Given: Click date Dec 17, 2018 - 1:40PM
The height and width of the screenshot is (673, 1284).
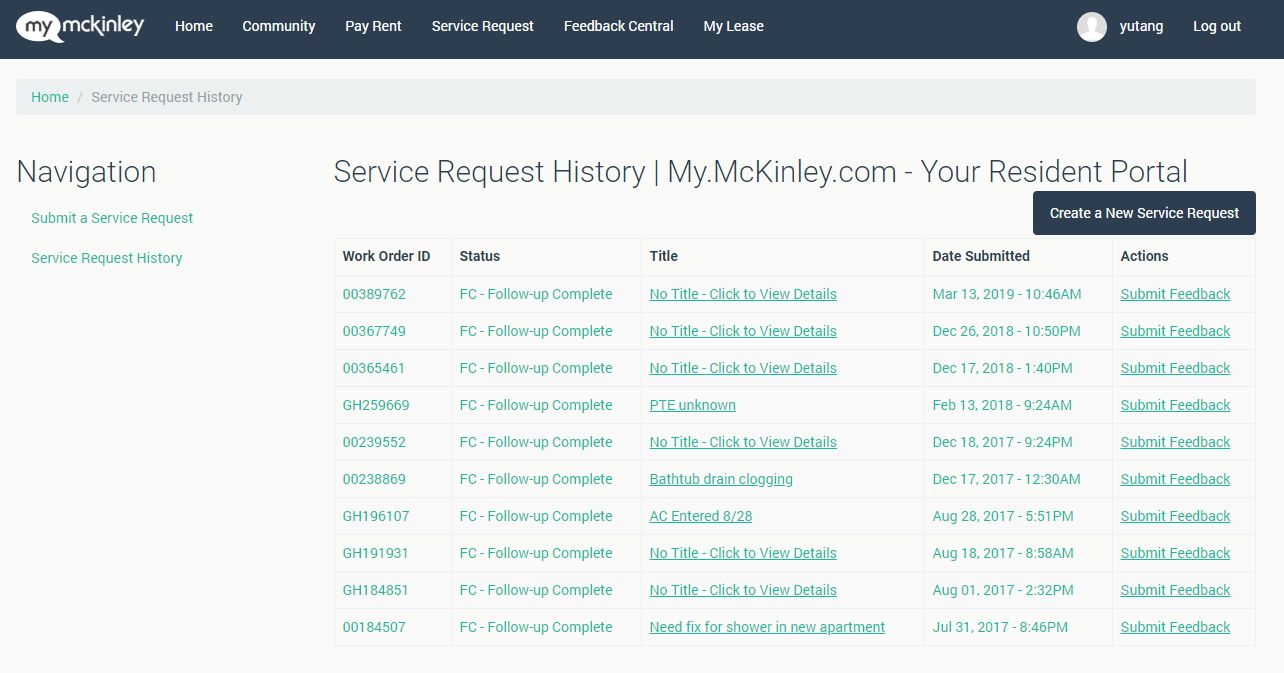Looking at the screenshot, I should click(1003, 368).
